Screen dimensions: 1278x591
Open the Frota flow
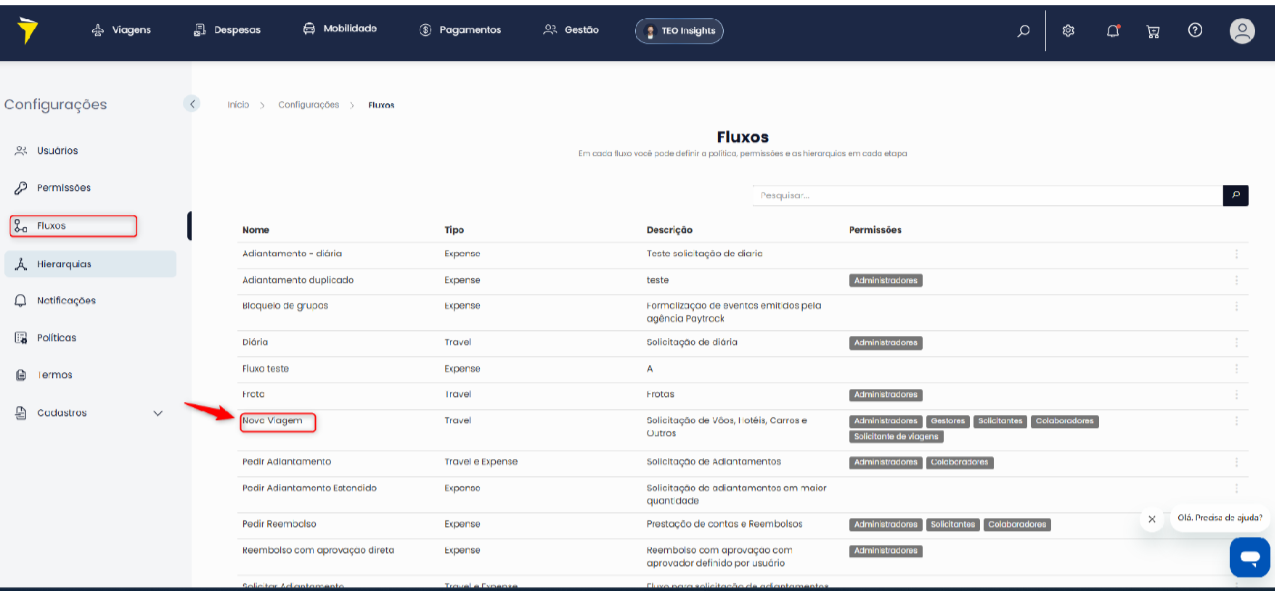[254, 395]
